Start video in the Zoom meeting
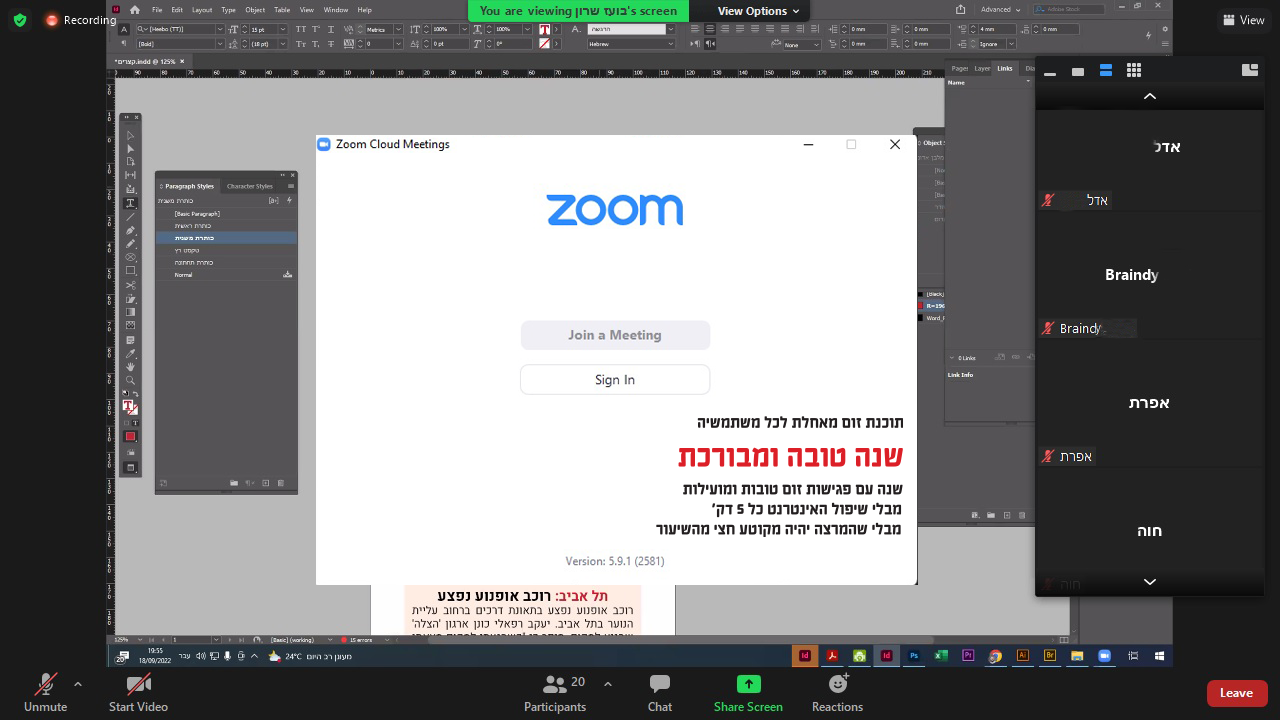Image resolution: width=1280 pixels, height=720 pixels. pyautogui.click(x=137, y=692)
